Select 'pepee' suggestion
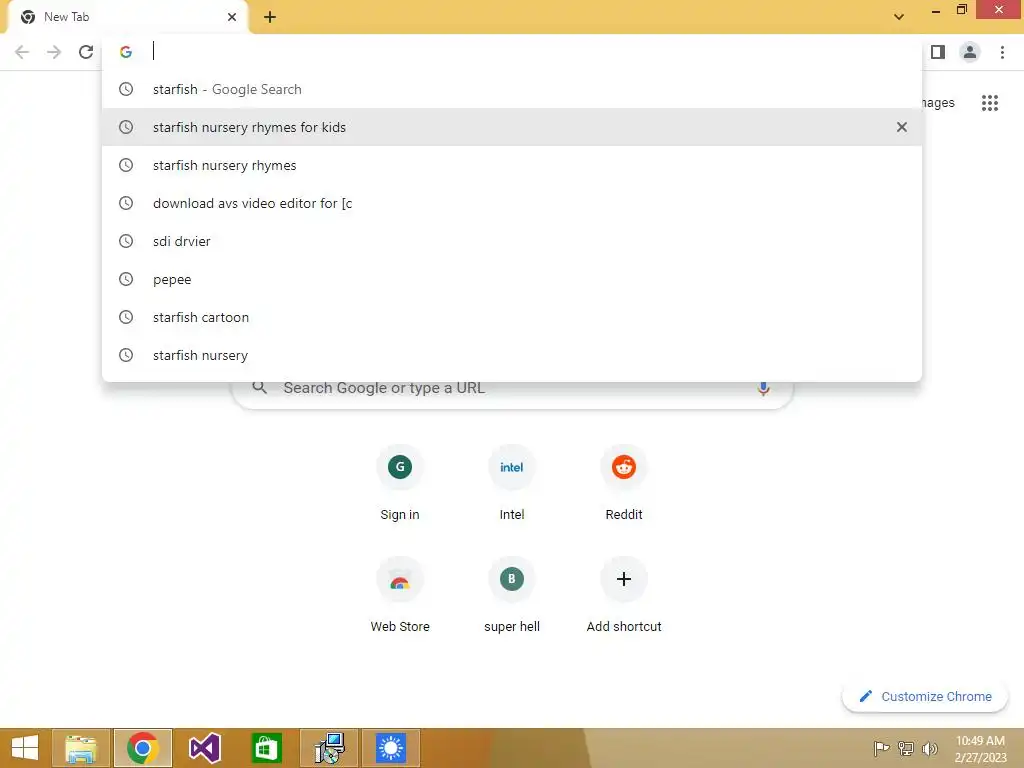 click(x=512, y=279)
